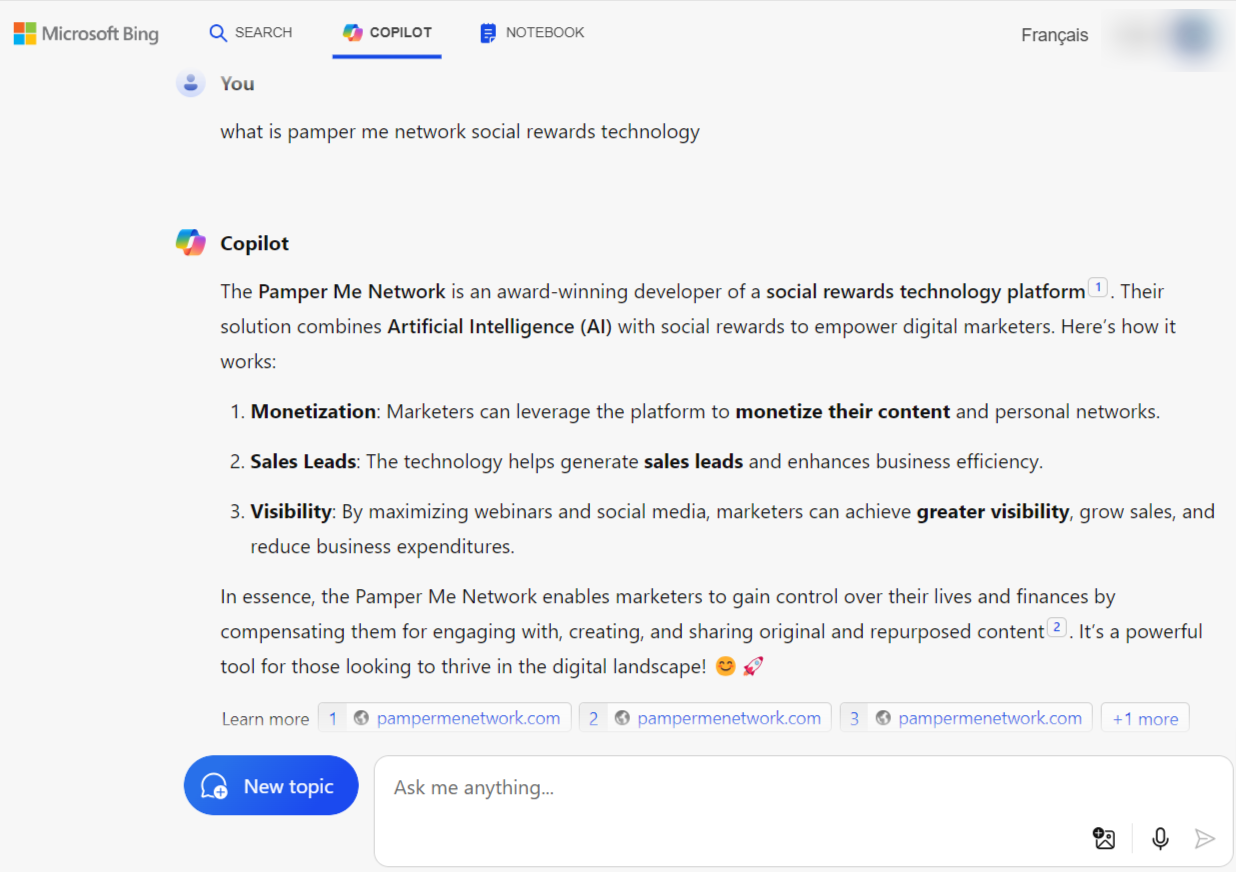1236x872 pixels.
Task: Open source link 2 pampermenetwork.com
Action: click(705, 718)
